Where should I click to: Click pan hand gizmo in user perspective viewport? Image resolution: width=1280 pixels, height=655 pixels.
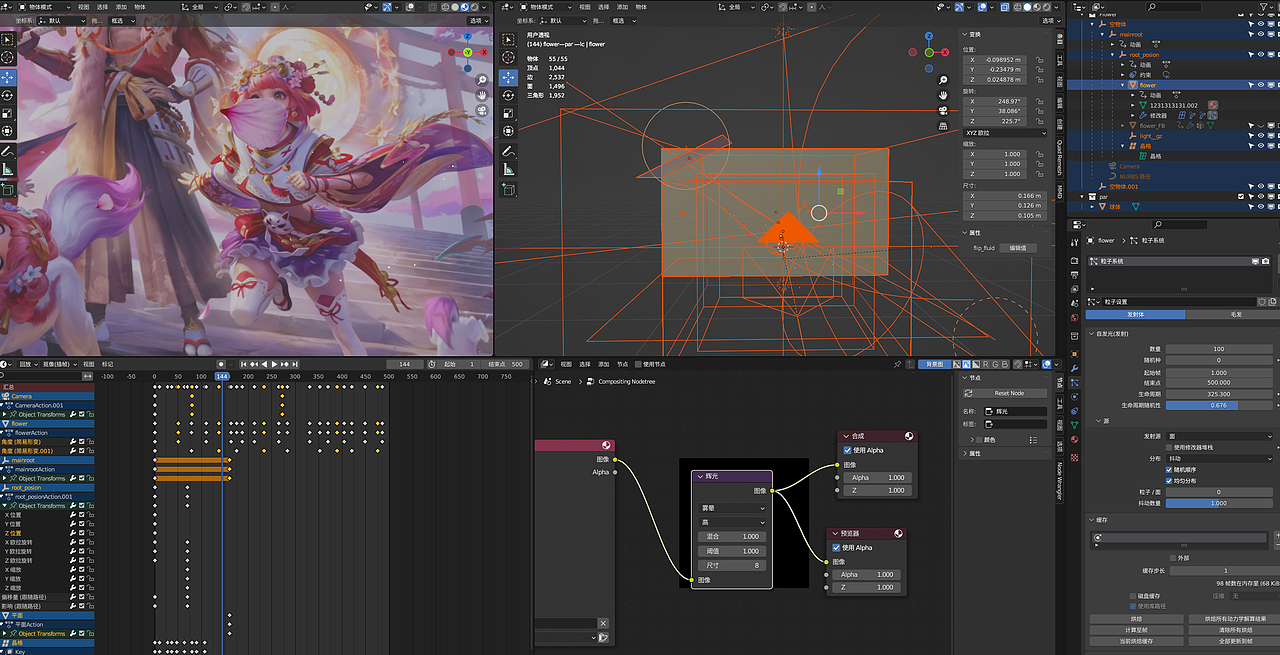click(x=943, y=94)
